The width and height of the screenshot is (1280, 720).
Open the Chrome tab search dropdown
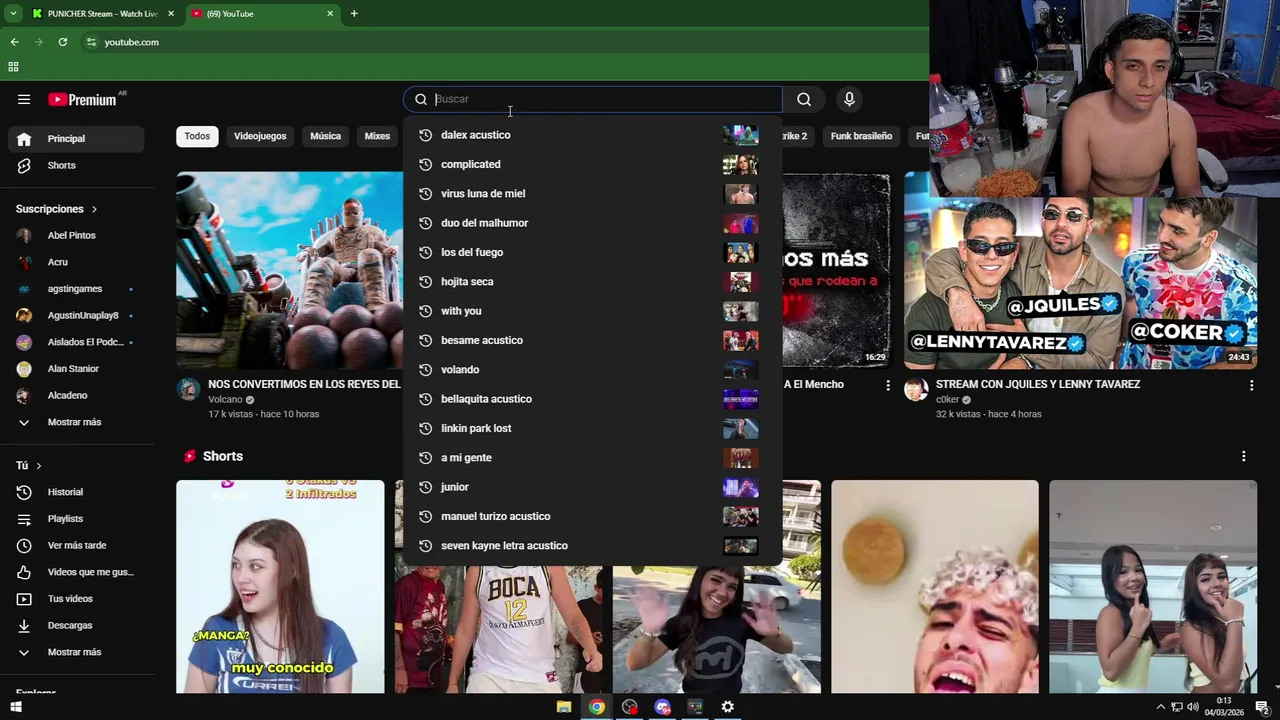coord(13,14)
